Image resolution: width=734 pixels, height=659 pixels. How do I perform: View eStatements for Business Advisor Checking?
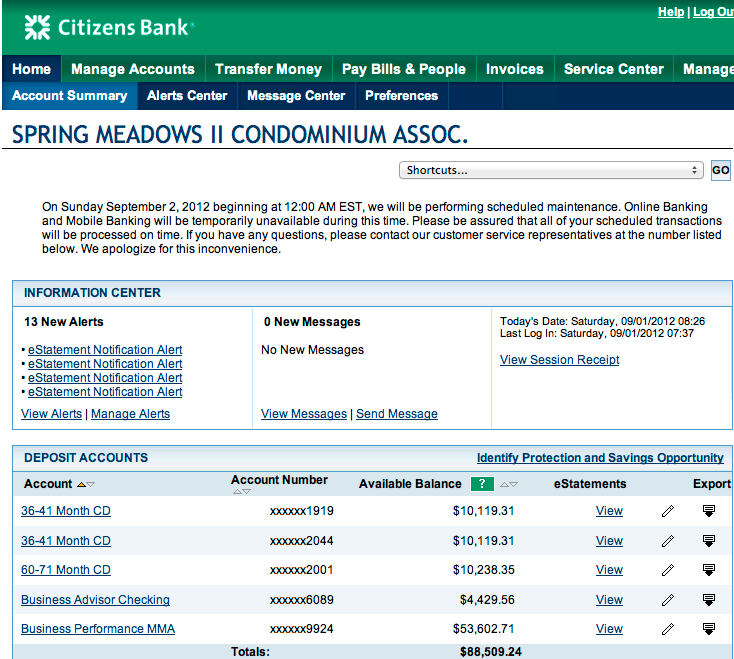[x=609, y=600]
